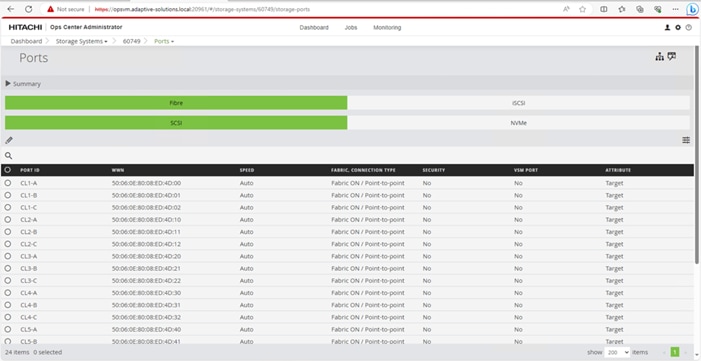Open the Read aloud icon in the address bar
Image resolution: width=701 pixels, height=361 pixels.
tap(566, 9)
